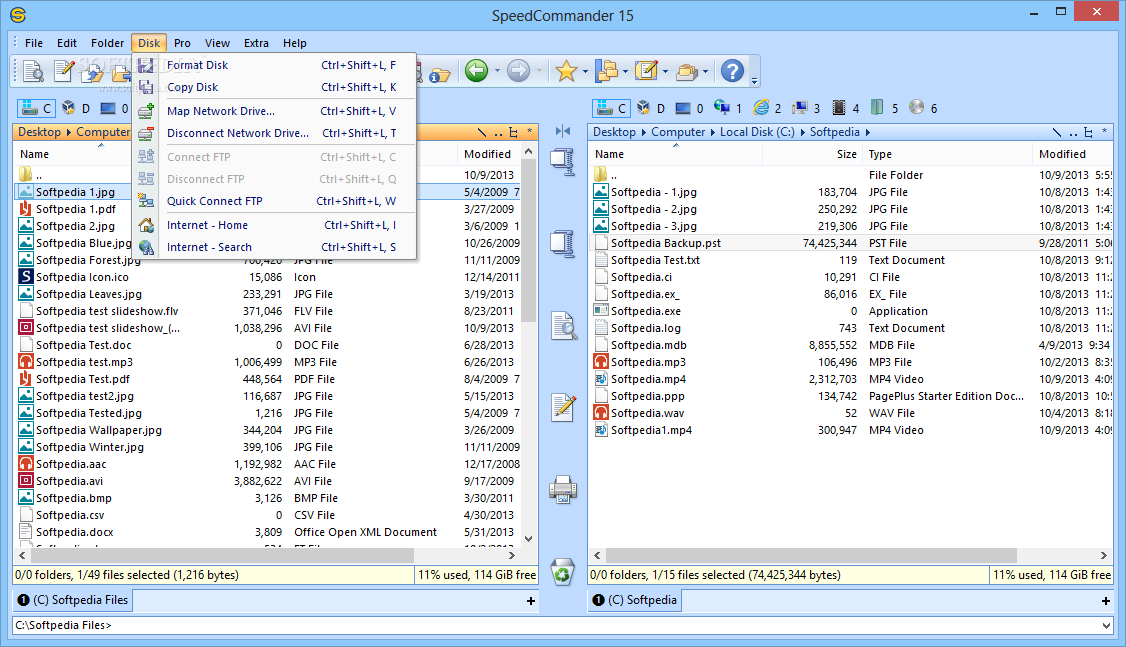Viewport: 1126px width, 647px height.
Task: Click Desktop in left panel breadcrumb
Action: (39, 132)
